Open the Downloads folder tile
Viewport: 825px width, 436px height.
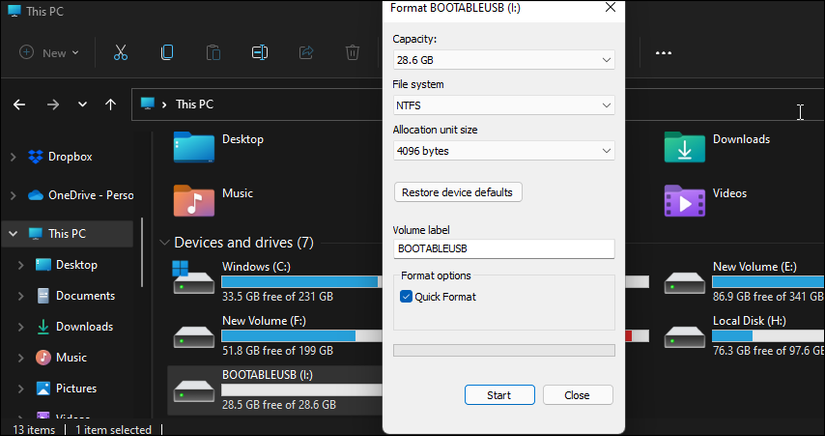(x=717, y=147)
